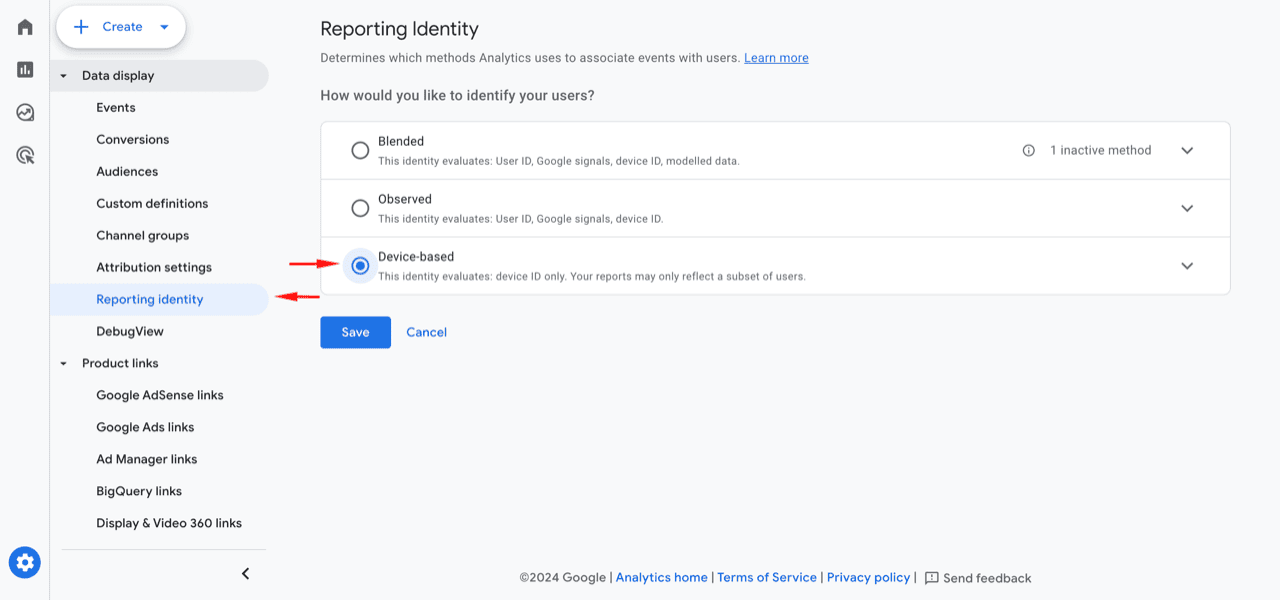Click 'How would you like to identify your users?' text
This screenshot has width=1280, height=600.
pyautogui.click(x=457, y=96)
